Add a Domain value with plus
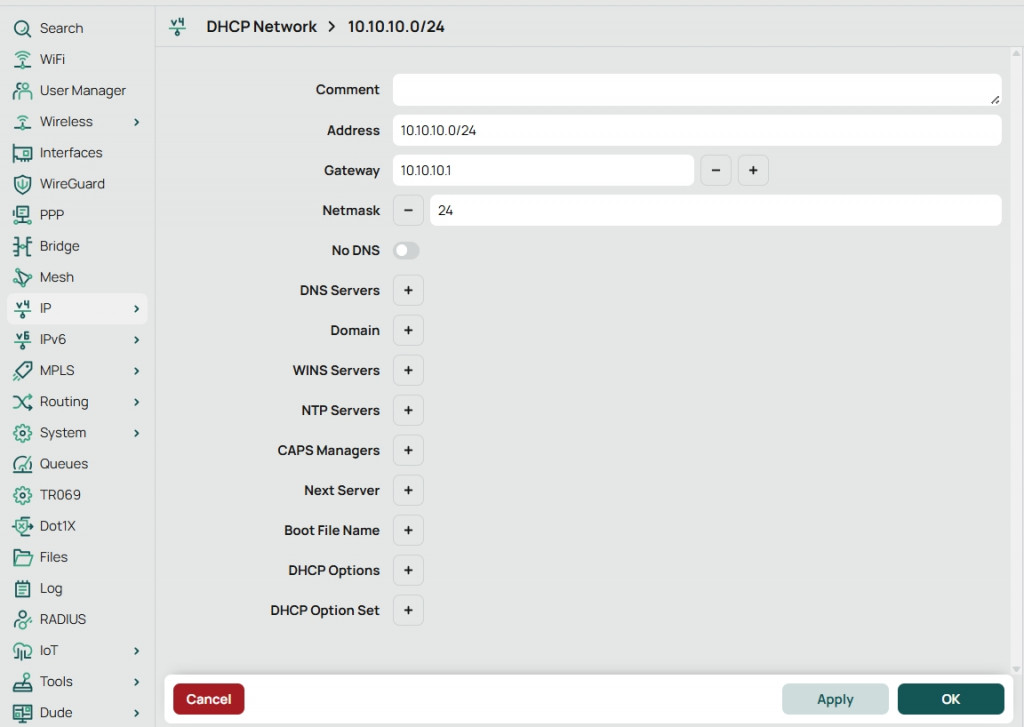This screenshot has height=727, width=1024. [408, 331]
